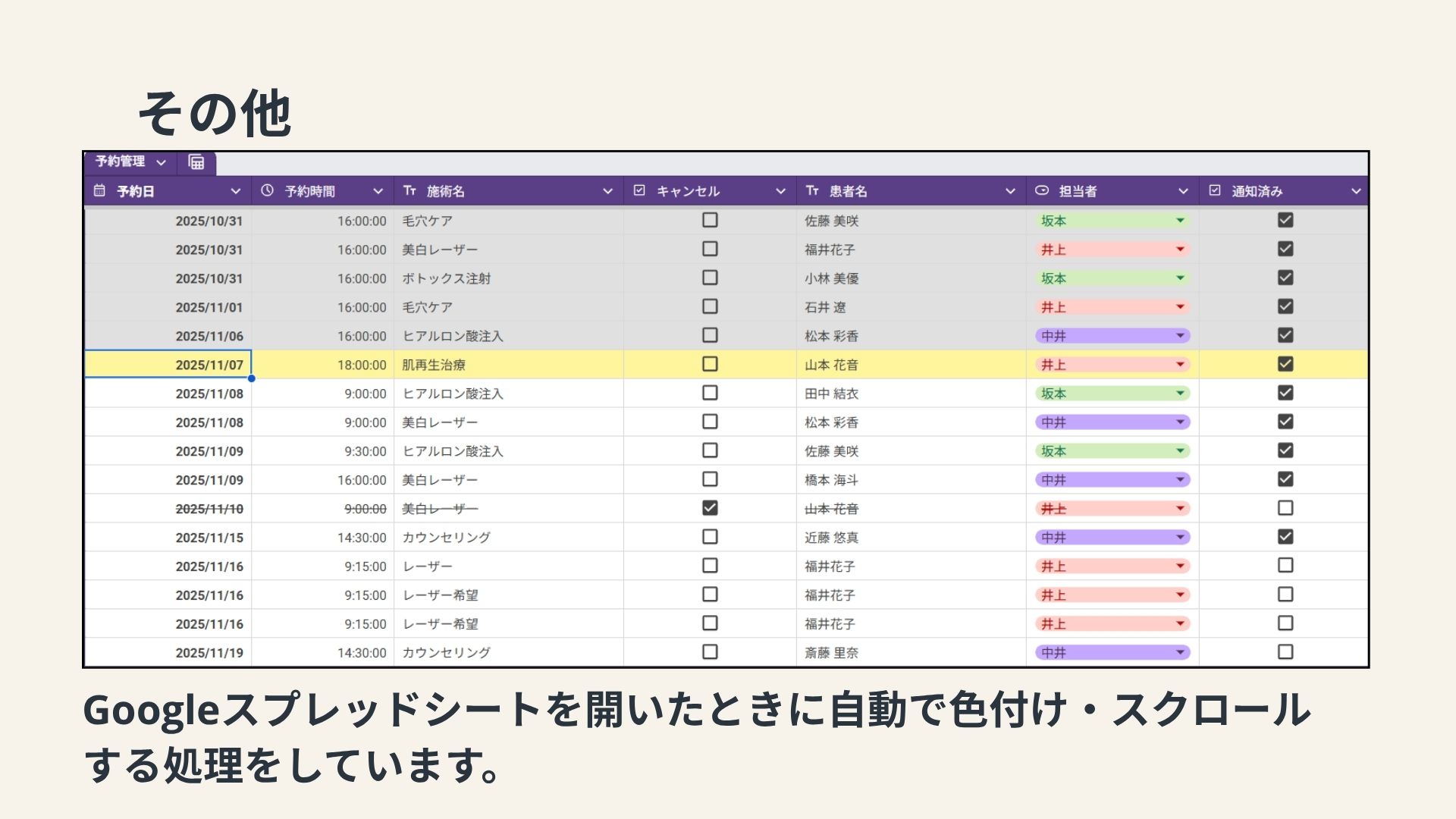Click the checkbox type icon beside 通知済み
Image resolution: width=1456 pixels, height=819 pixels.
pyautogui.click(x=1215, y=190)
